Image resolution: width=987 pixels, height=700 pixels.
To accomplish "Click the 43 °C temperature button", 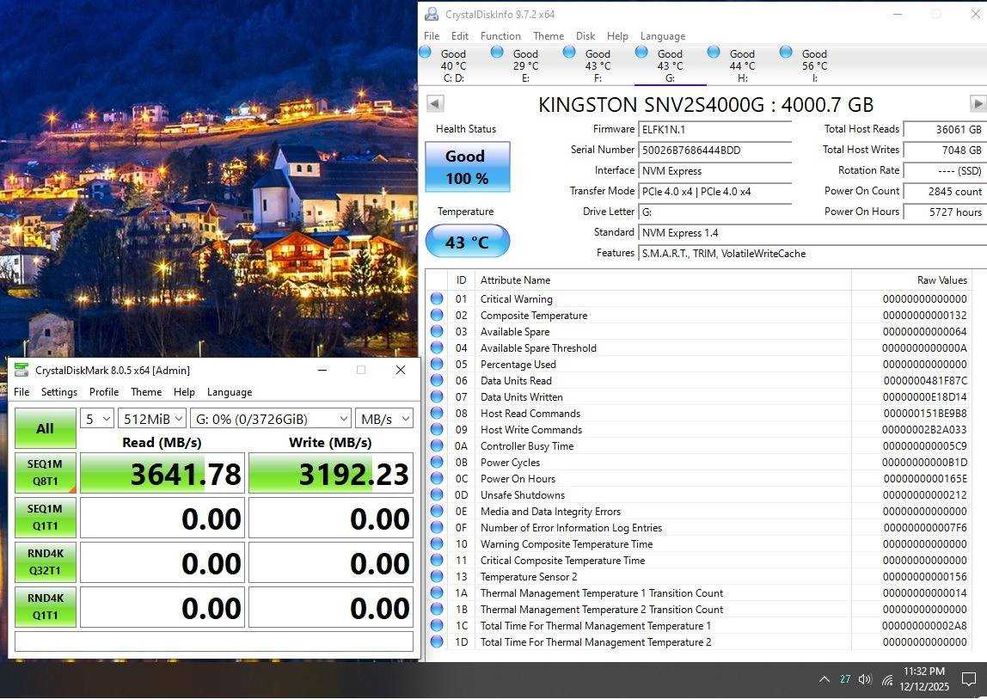I will 467,241.
